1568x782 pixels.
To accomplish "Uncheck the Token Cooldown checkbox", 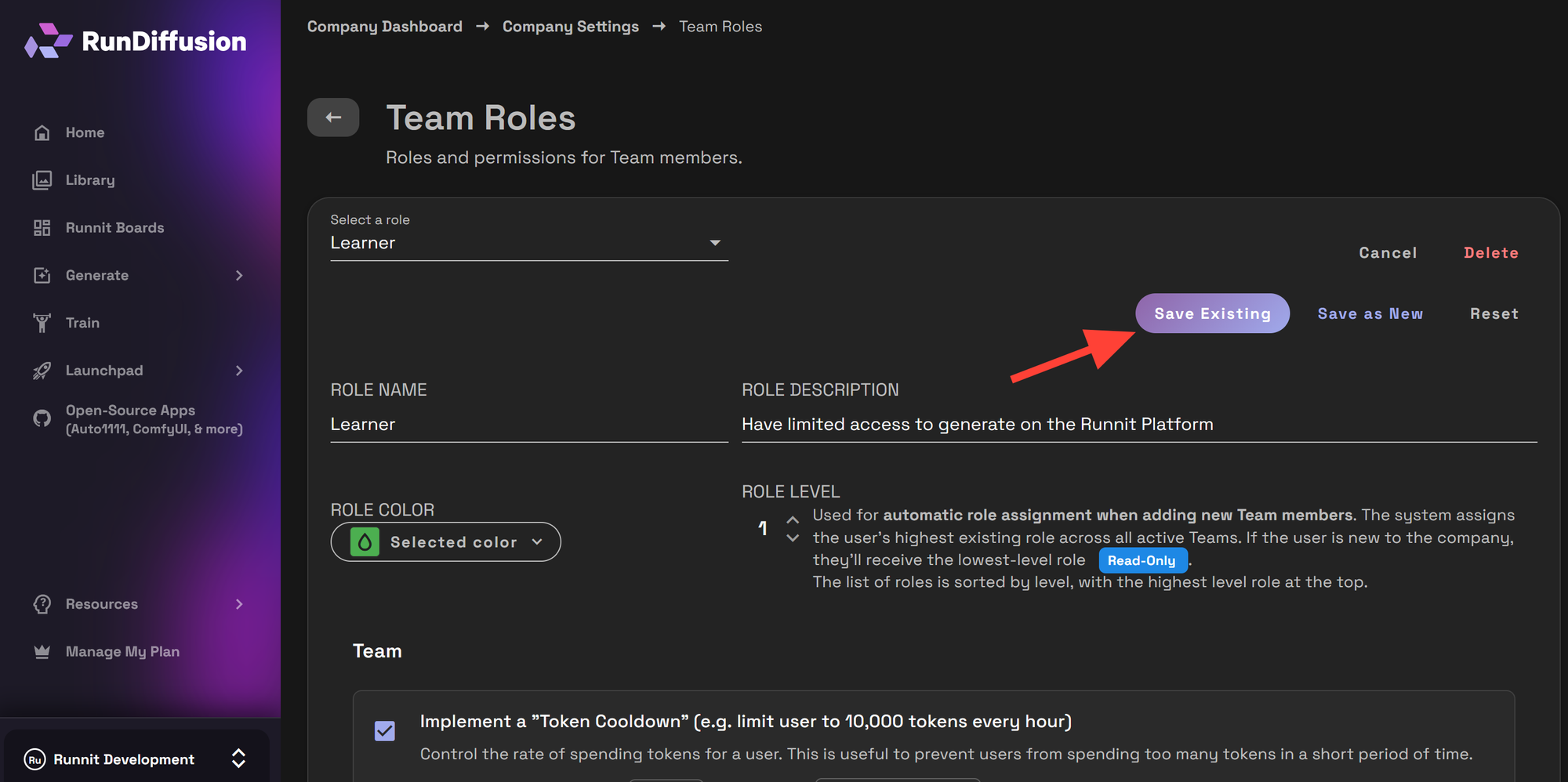I will point(385,731).
